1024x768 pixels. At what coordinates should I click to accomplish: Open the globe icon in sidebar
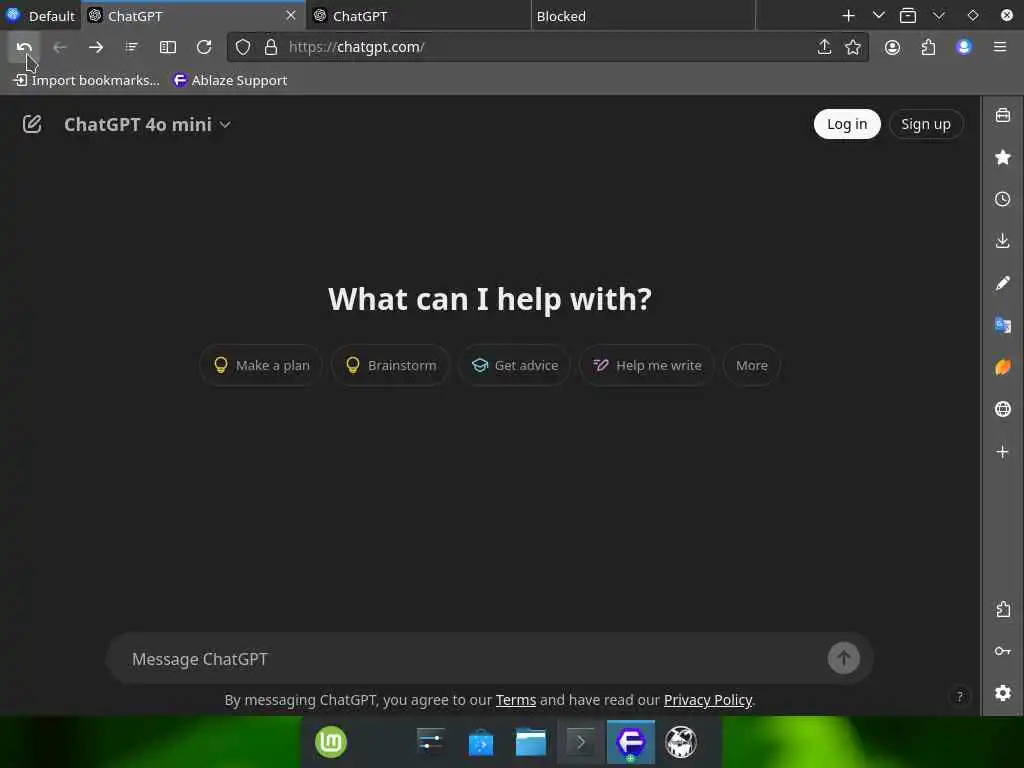click(x=1002, y=409)
